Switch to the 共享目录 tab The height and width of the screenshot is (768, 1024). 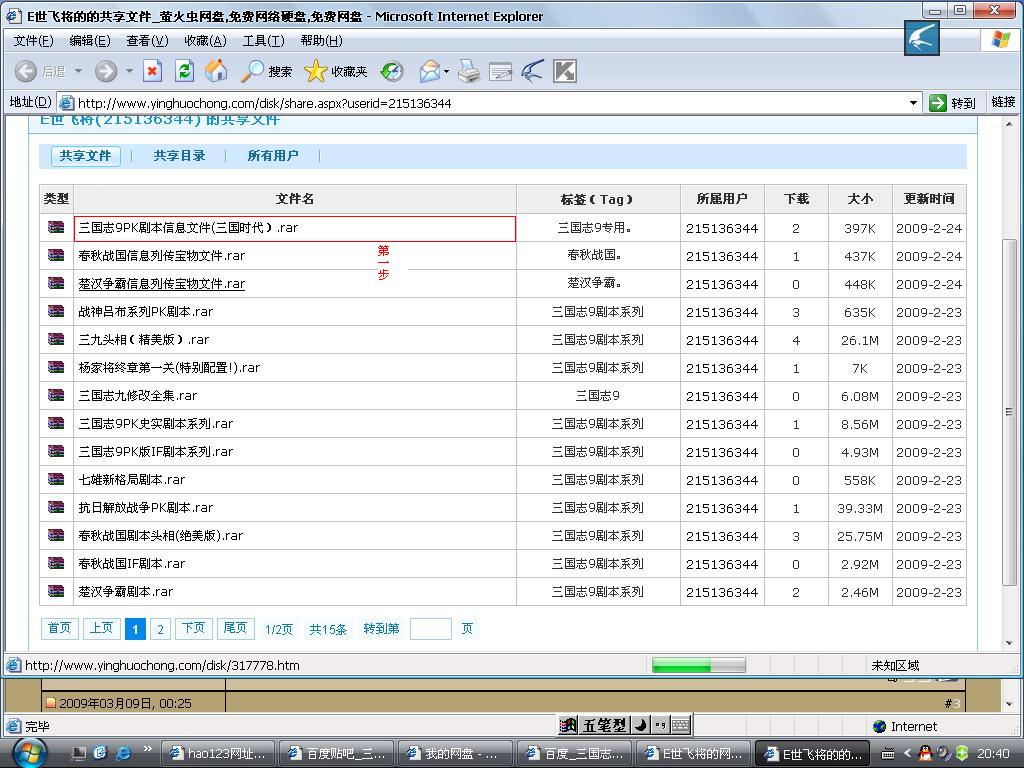pos(179,156)
